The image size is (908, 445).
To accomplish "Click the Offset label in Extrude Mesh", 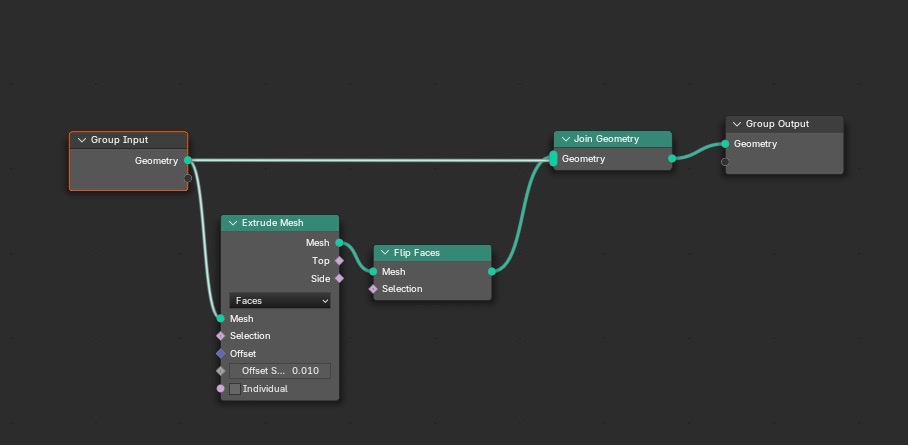I will click(x=243, y=353).
